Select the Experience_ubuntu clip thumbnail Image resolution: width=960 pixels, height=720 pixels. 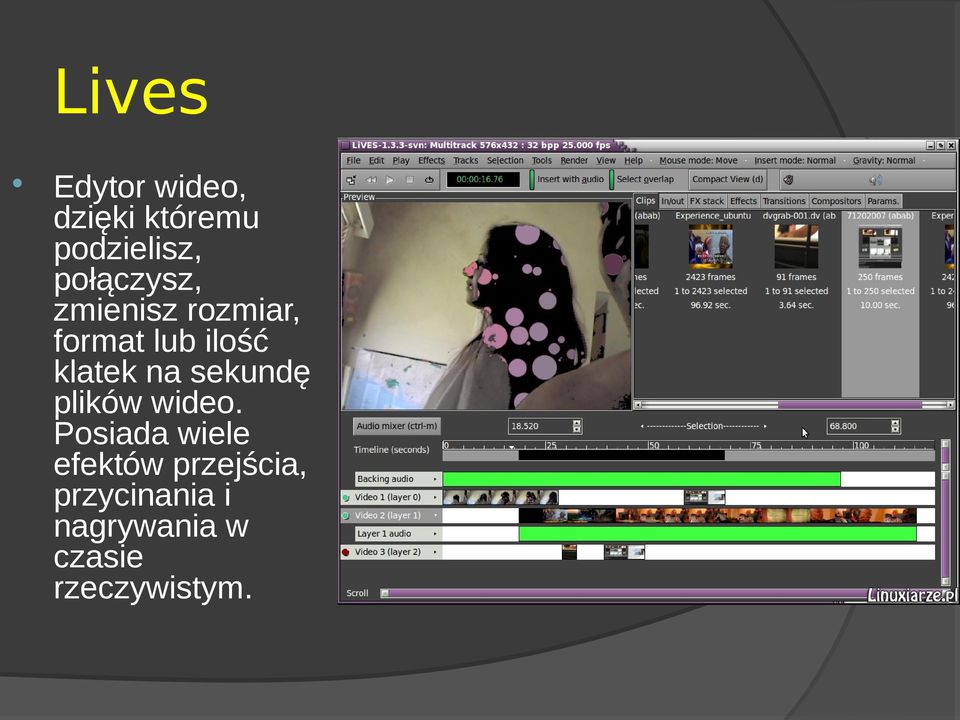710,246
